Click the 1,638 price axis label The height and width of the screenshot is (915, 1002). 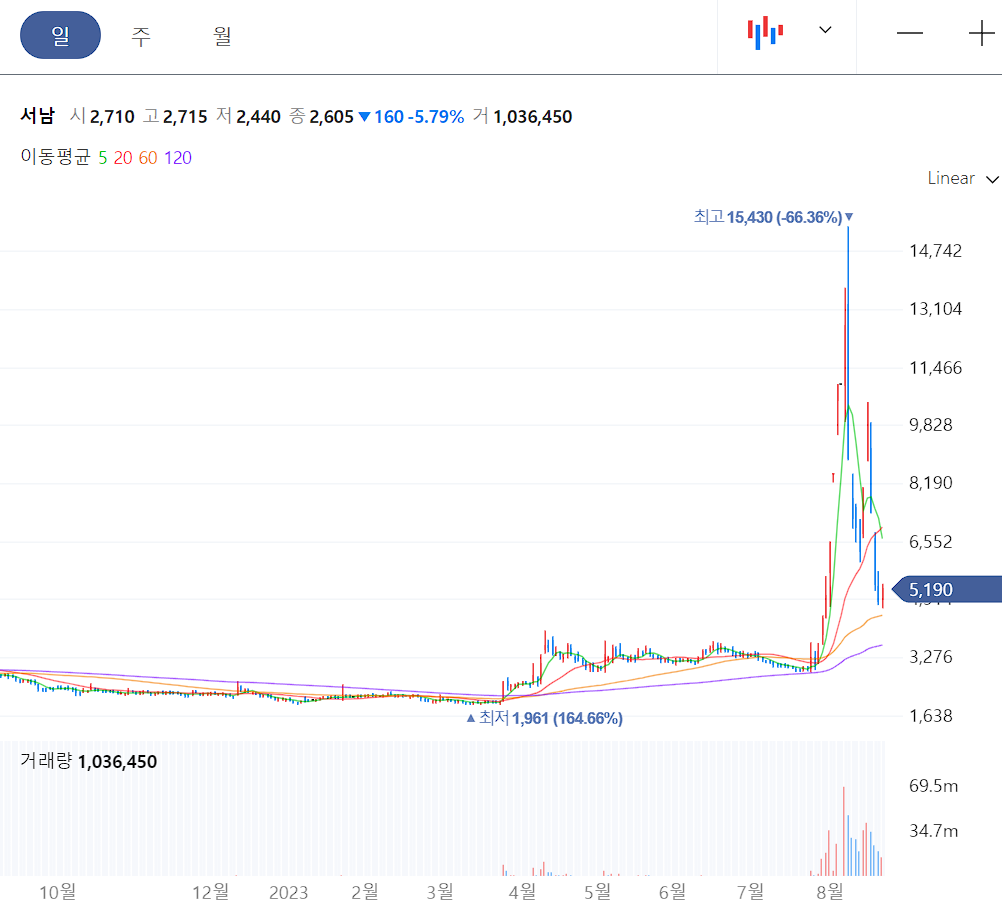(x=930, y=716)
